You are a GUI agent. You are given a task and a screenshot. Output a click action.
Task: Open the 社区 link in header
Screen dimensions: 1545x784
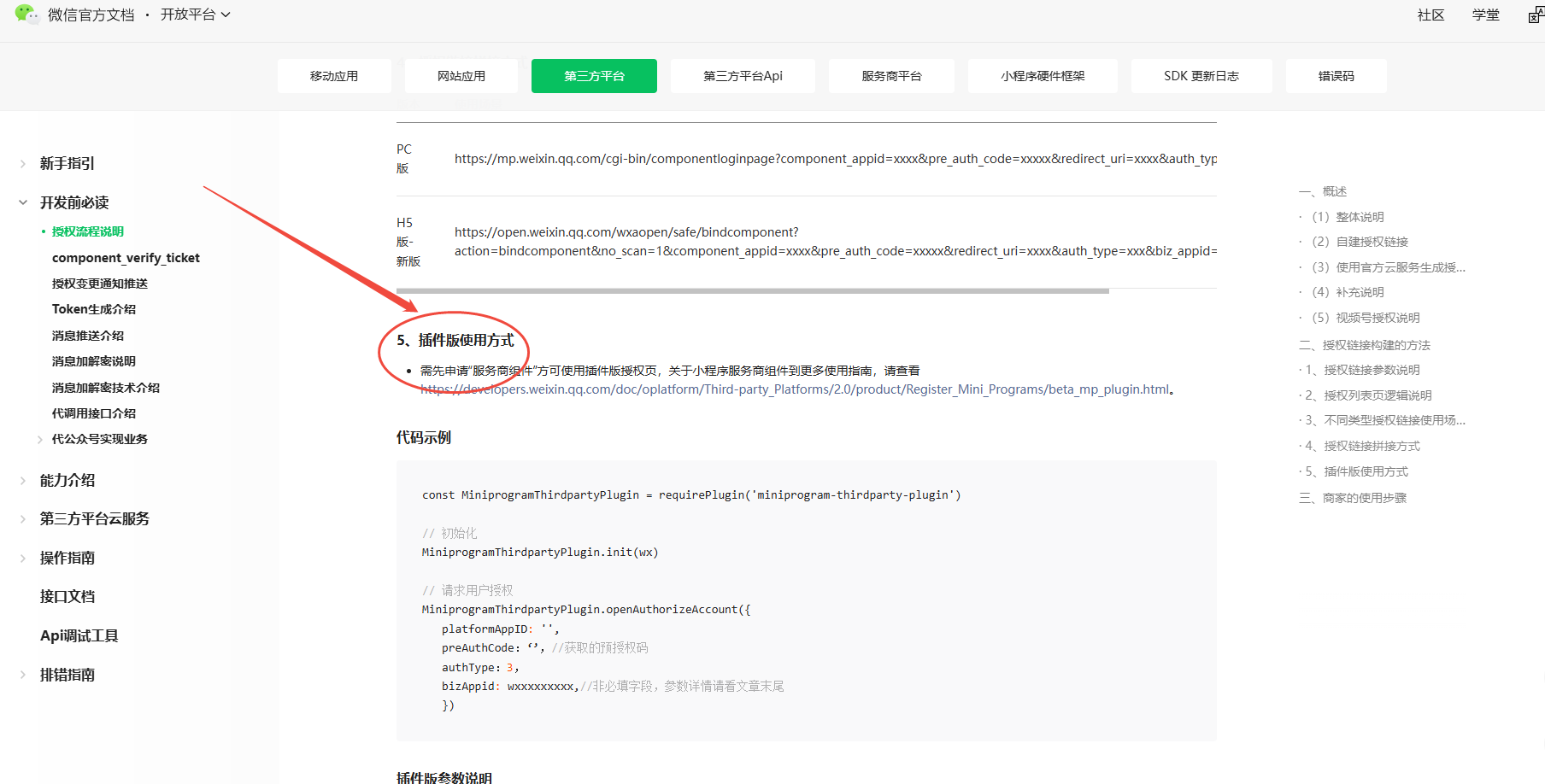[1430, 15]
